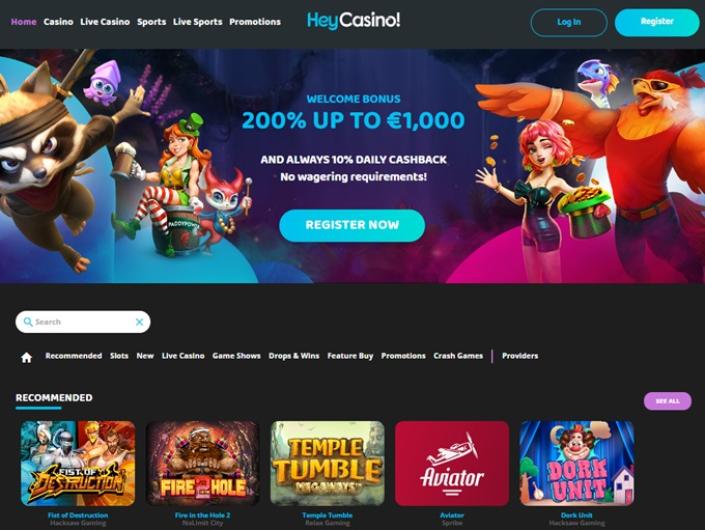This screenshot has width=705, height=530.
Task: Go to the Sports menu item
Action: click(x=152, y=22)
